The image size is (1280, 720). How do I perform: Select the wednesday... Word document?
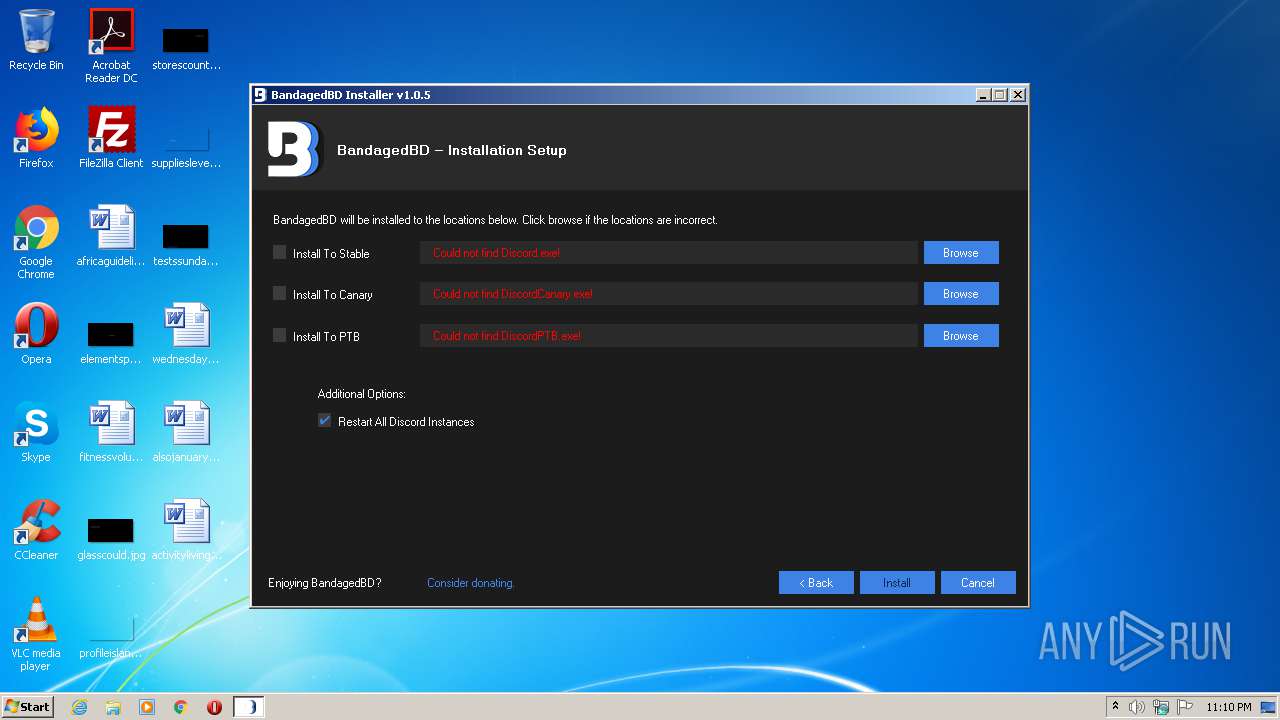click(186, 334)
